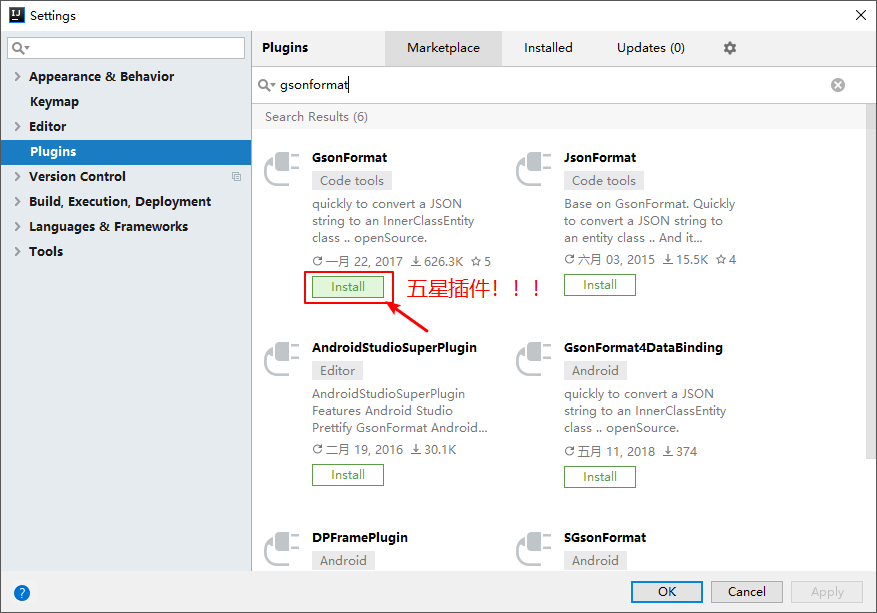Select Plugins in settings tree

(x=126, y=152)
